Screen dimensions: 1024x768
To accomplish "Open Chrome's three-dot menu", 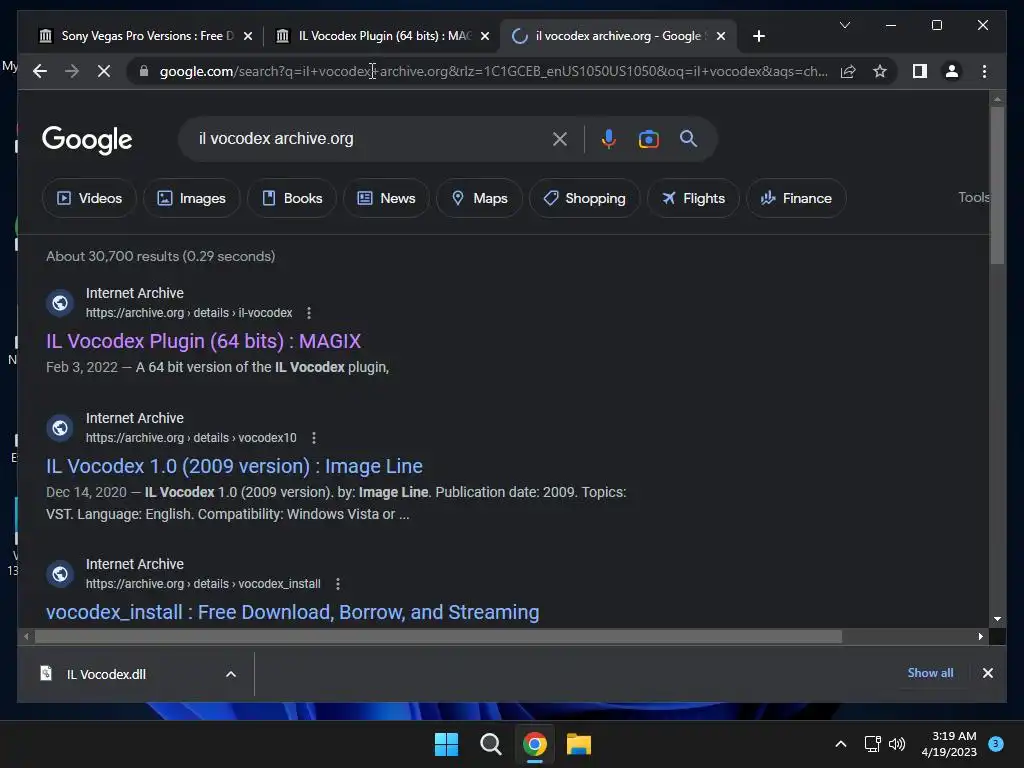I will 984,71.
